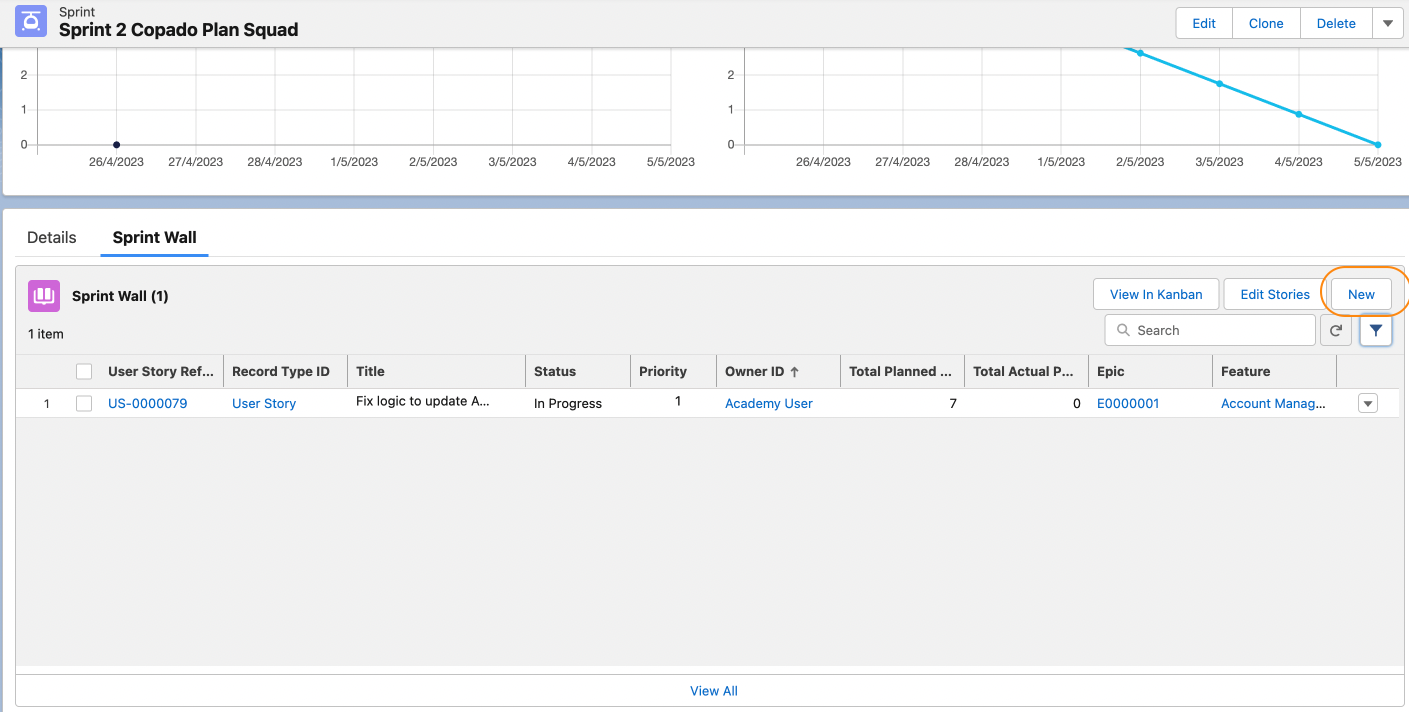Sort by Record Type ID column header

click(285, 371)
